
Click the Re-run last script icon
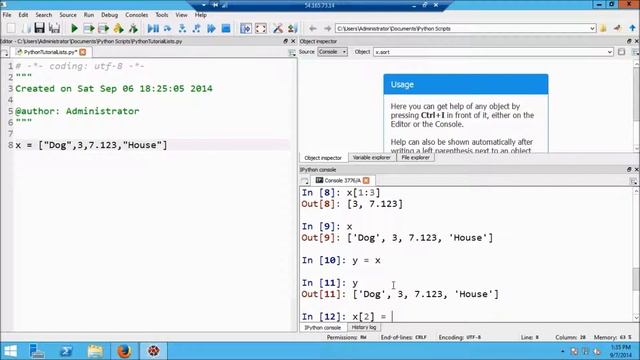[x=133, y=28]
